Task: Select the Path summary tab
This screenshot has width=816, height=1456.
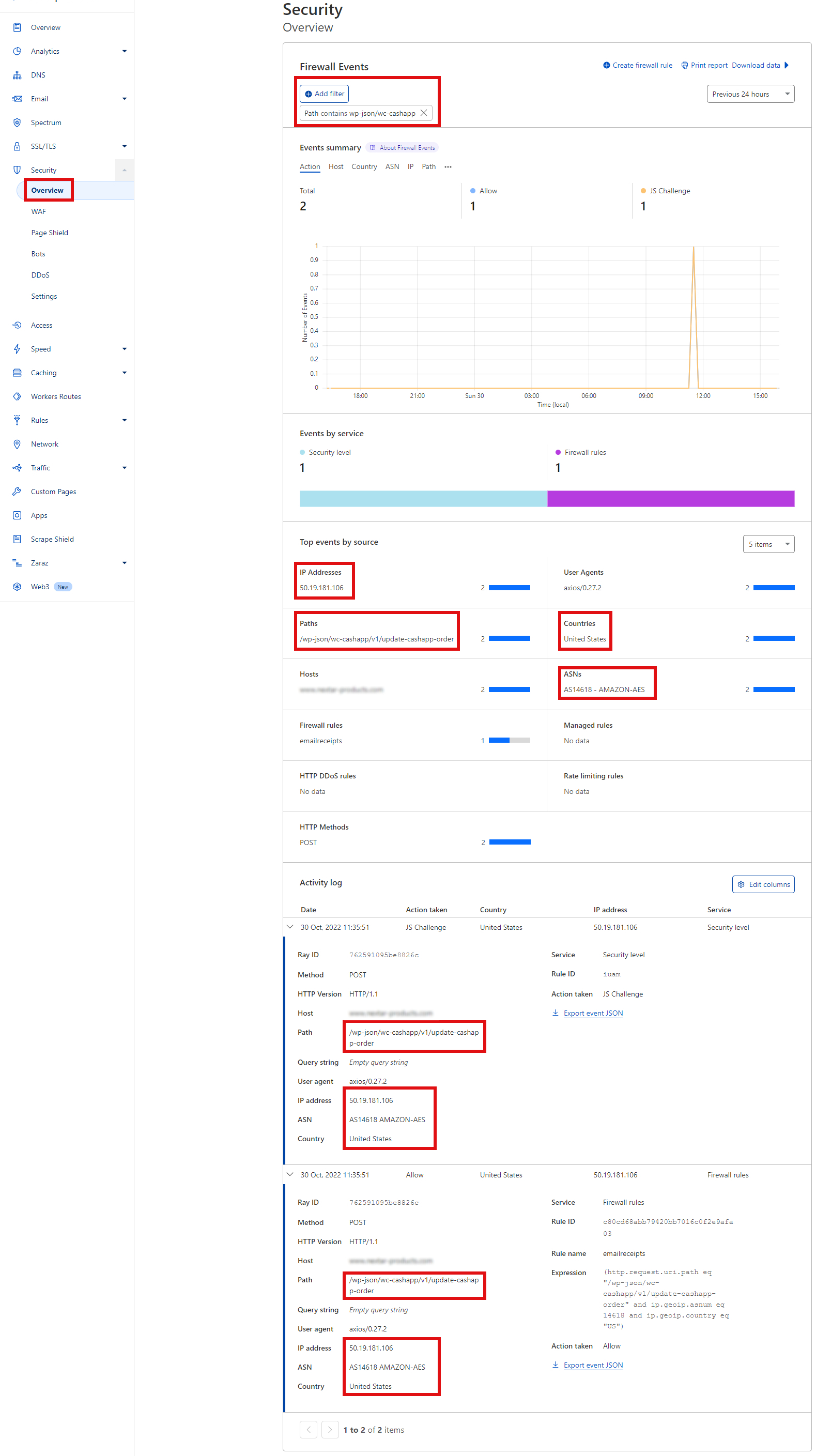Action: pyautogui.click(x=428, y=166)
